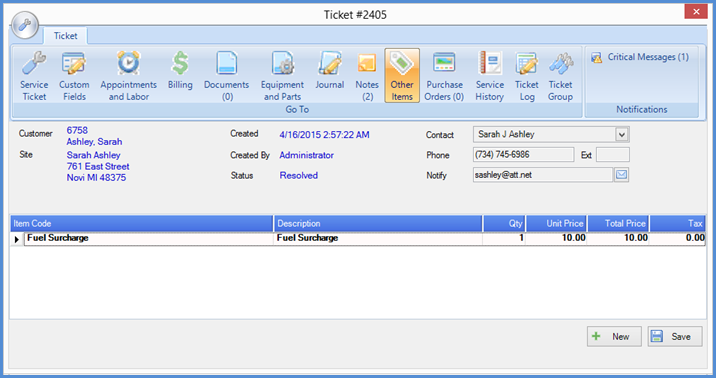Viewport: 716px width, 378px height.
Task: Click the Total Price cell 10.00
Action: tap(618, 238)
